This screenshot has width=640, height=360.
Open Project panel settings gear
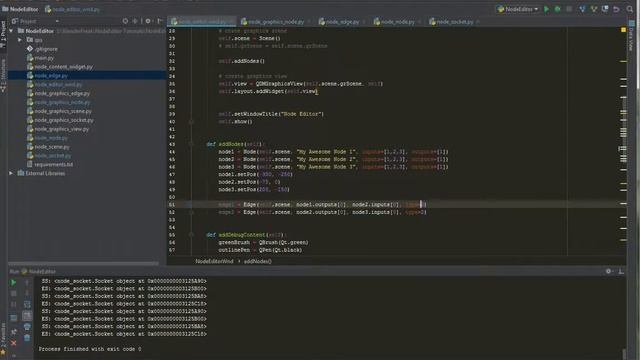(x=148, y=21)
